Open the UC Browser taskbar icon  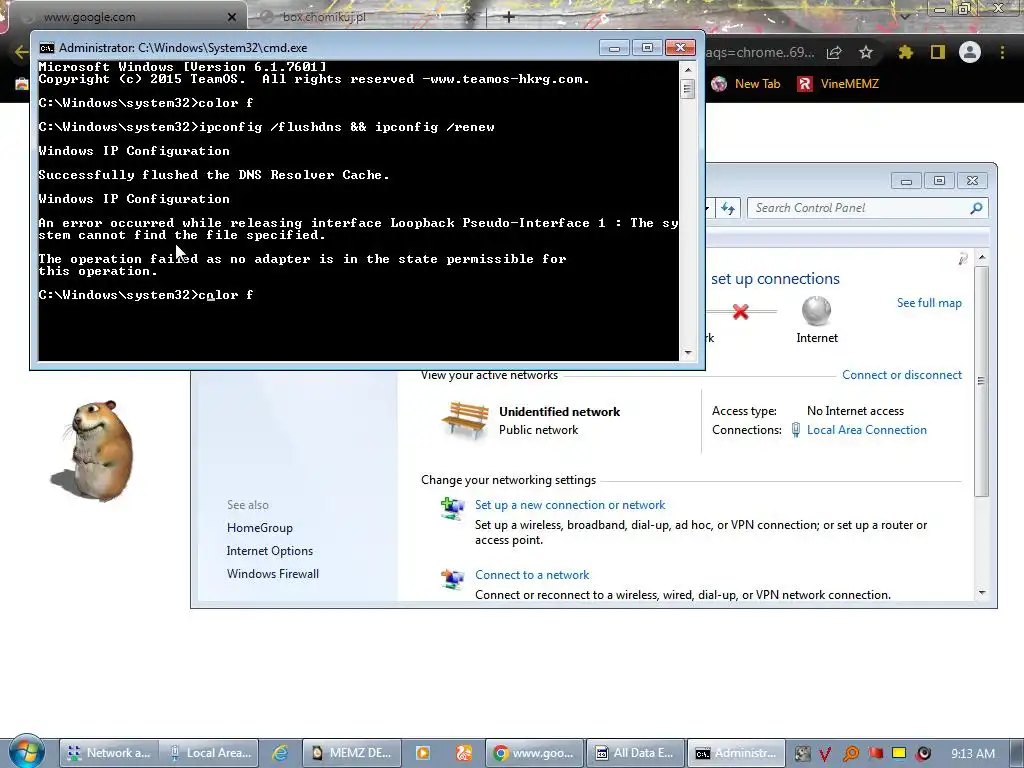[x=464, y=753]
